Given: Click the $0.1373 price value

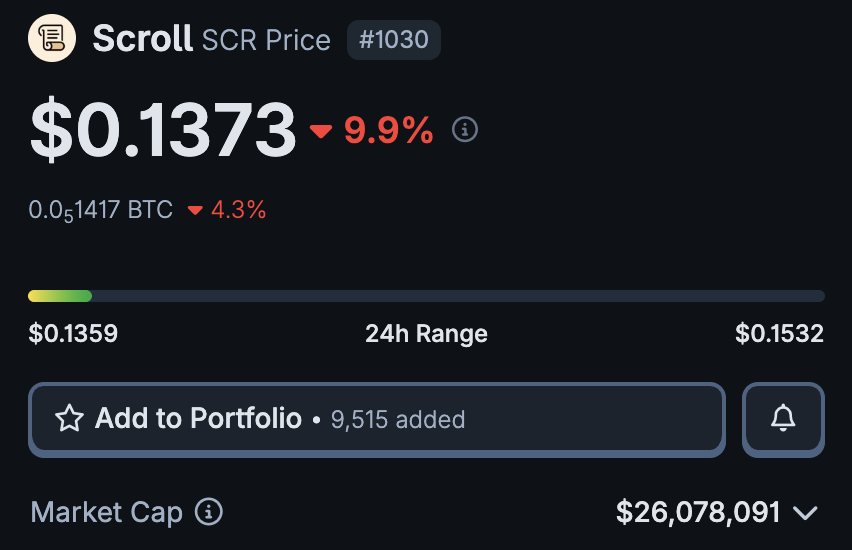Looking at the screenshot, I should click(x=163, y=130).
